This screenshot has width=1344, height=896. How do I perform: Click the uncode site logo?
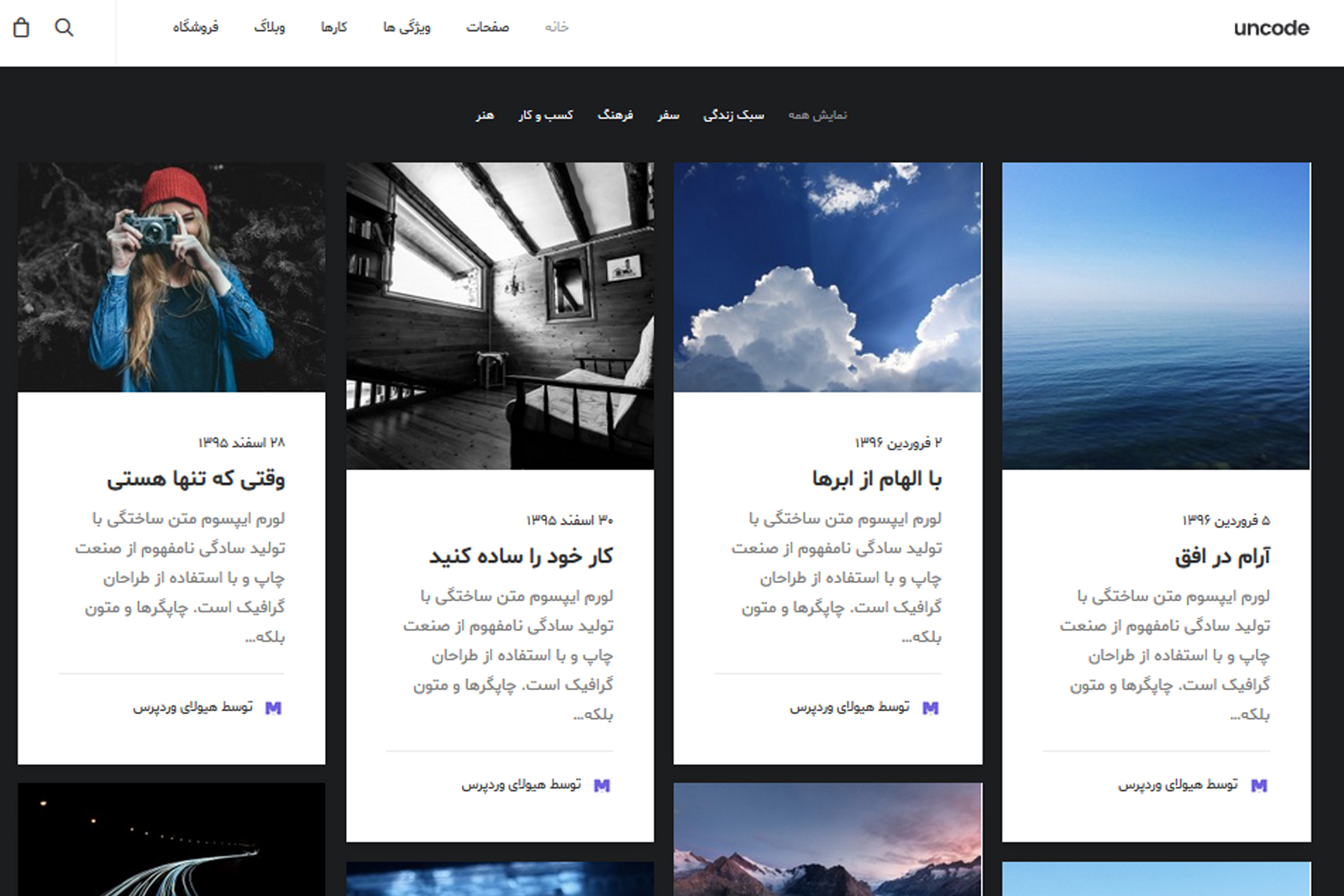(1271, 29)
